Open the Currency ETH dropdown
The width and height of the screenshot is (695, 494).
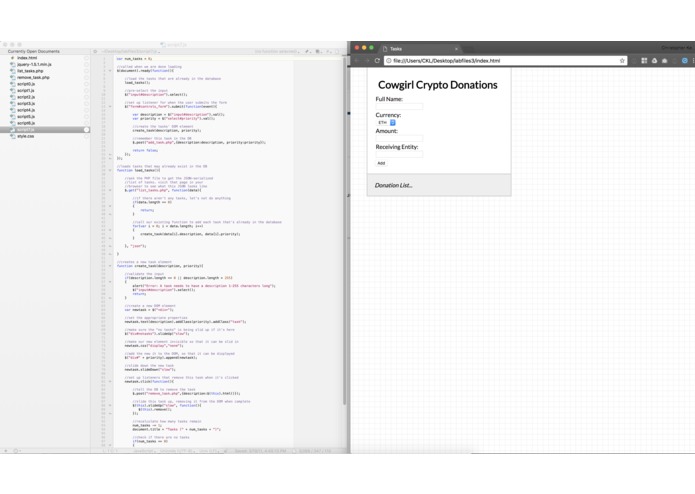coord(386,123)
